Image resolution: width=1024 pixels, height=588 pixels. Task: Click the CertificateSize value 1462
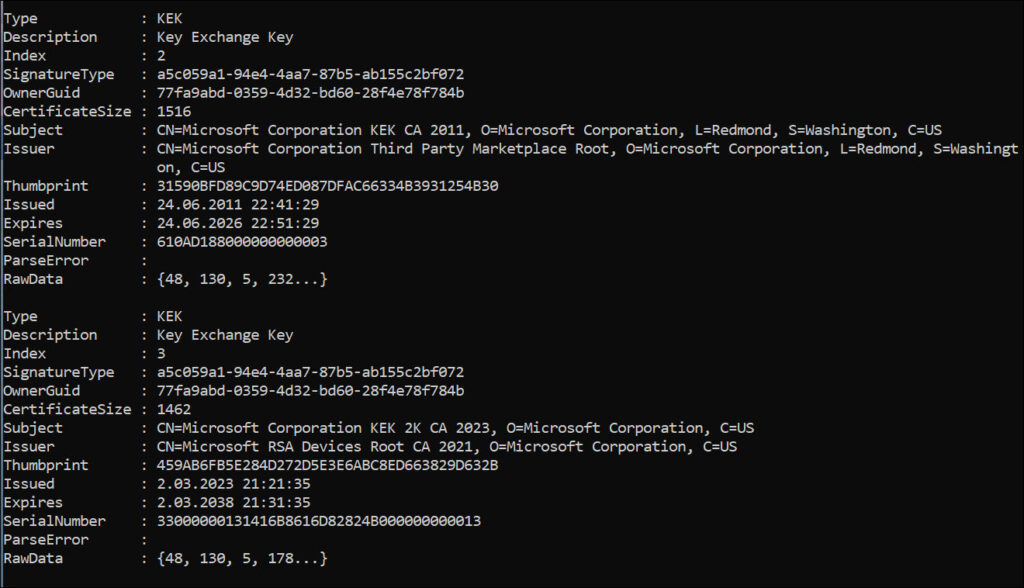[x=175, y=409]
